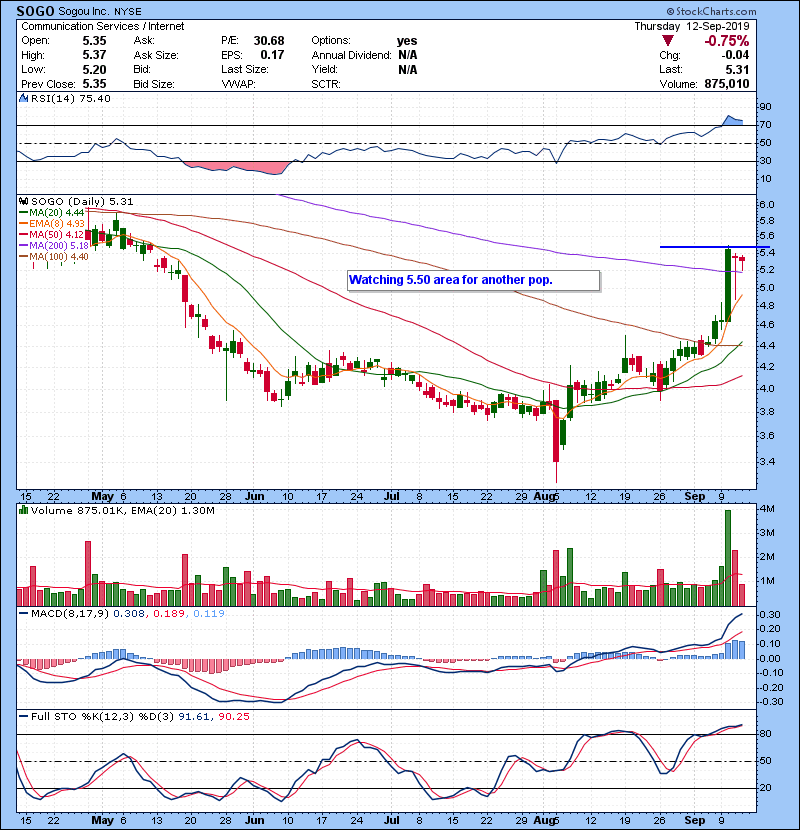Click the Open: label

[x=35, y=40]
